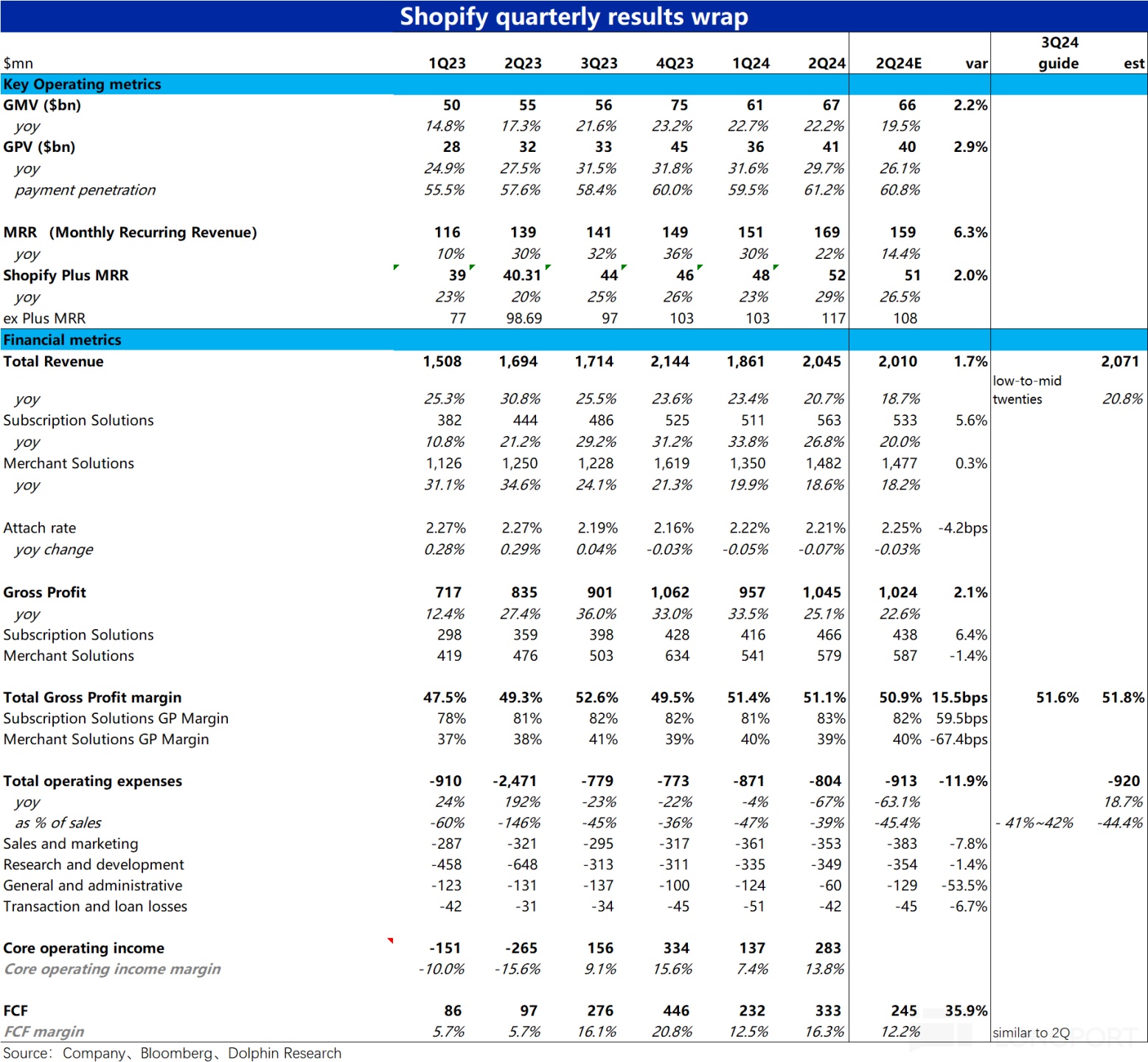Click the 'Financial metrics' section header
The image size is (1148, 1062).
pos(62,340)
